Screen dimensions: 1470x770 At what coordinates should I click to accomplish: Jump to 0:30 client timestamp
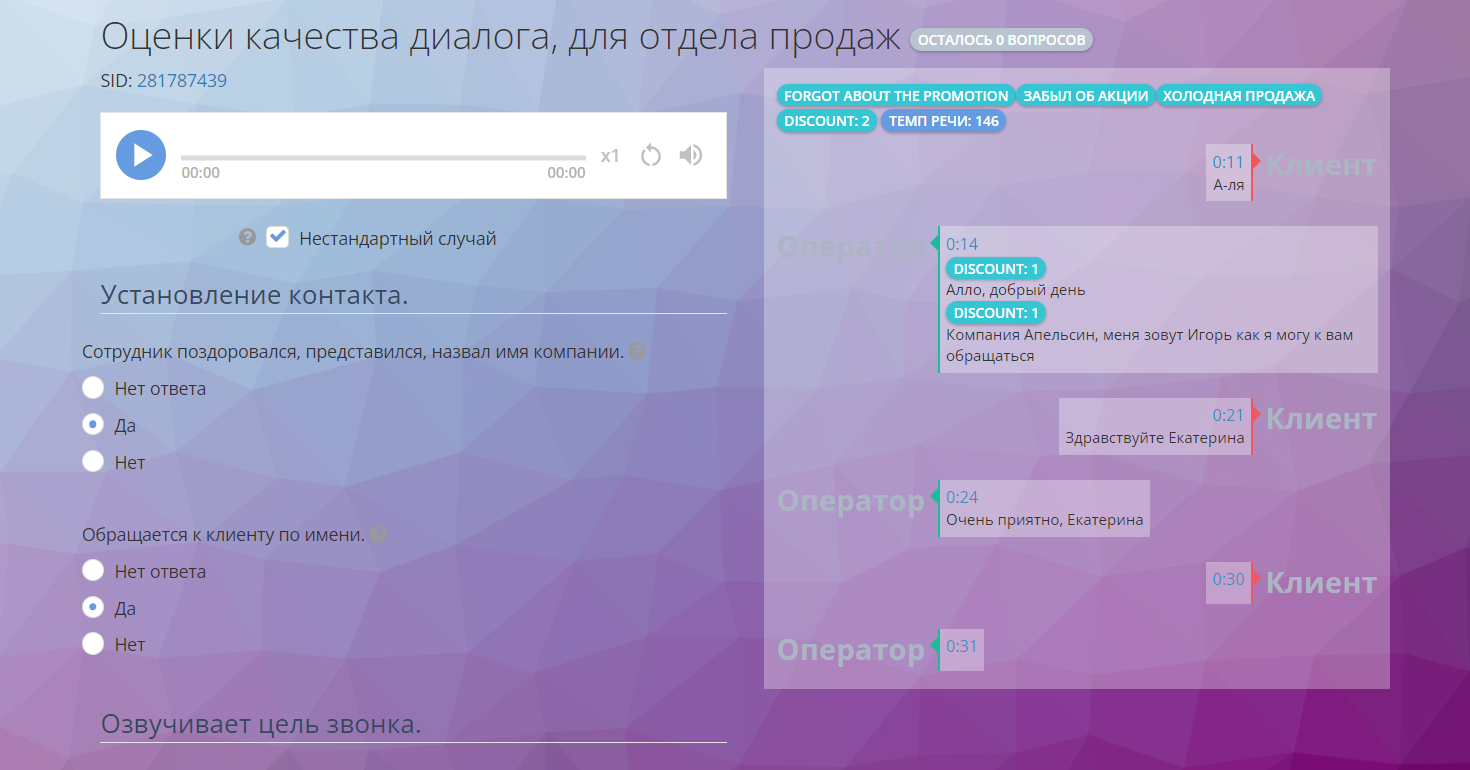[1228, 579]
